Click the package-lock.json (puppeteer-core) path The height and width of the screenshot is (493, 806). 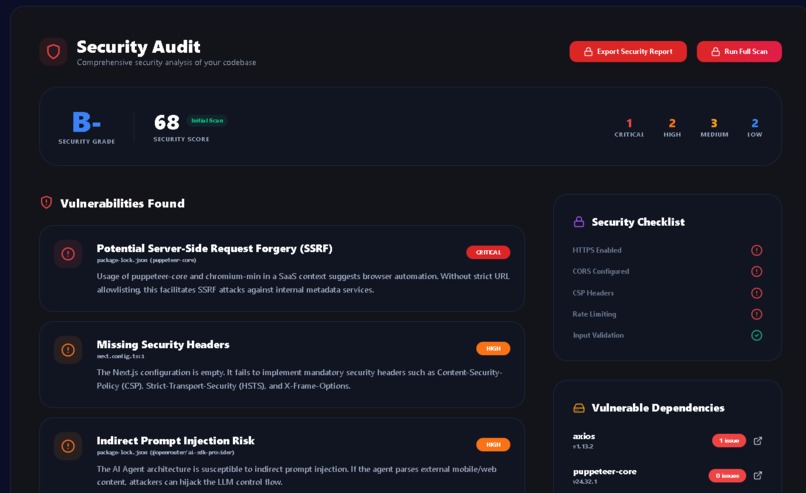(x=146, y=260)
